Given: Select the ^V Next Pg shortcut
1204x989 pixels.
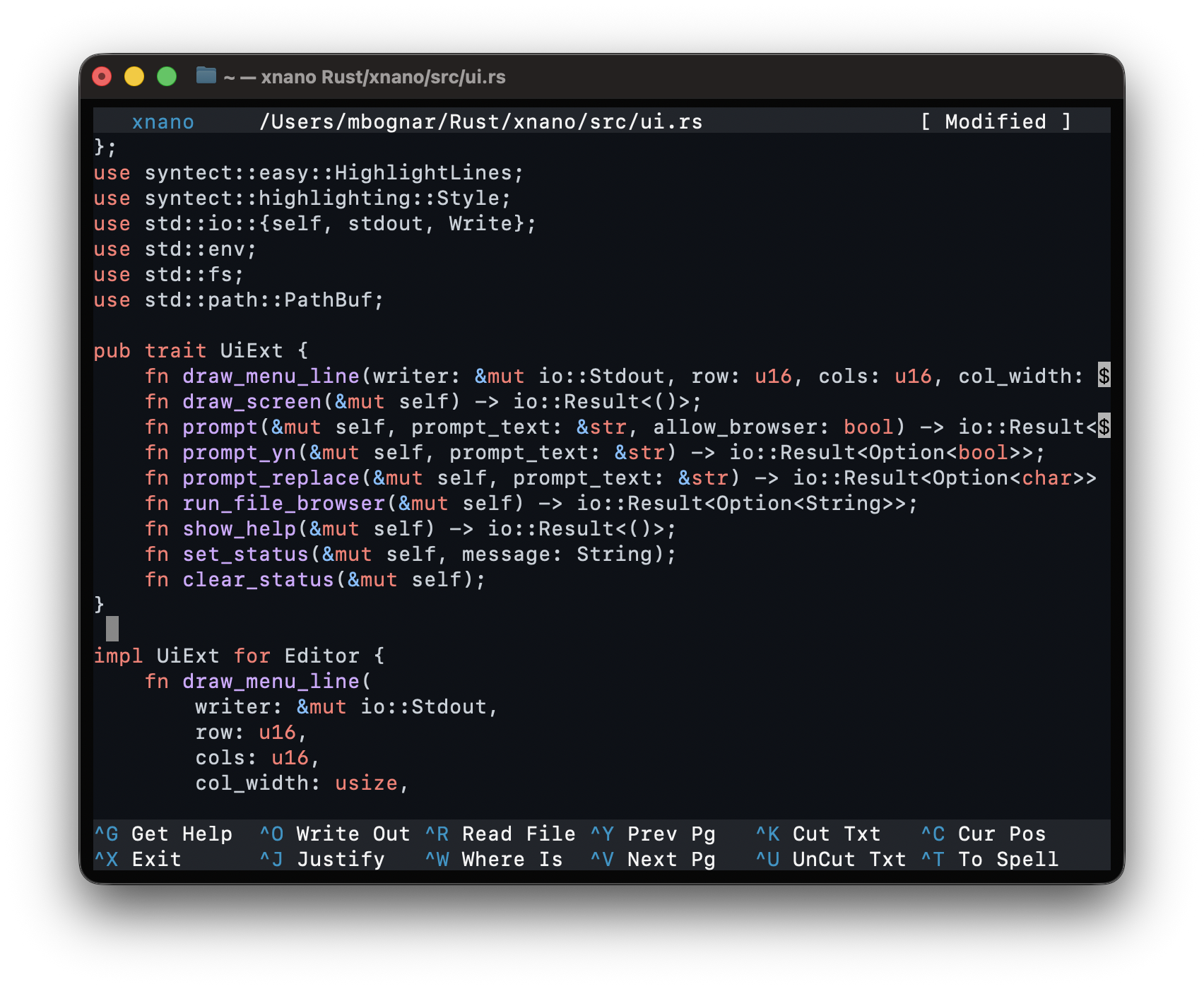Looking at the screenshot, I should click(x=653, y=859).
